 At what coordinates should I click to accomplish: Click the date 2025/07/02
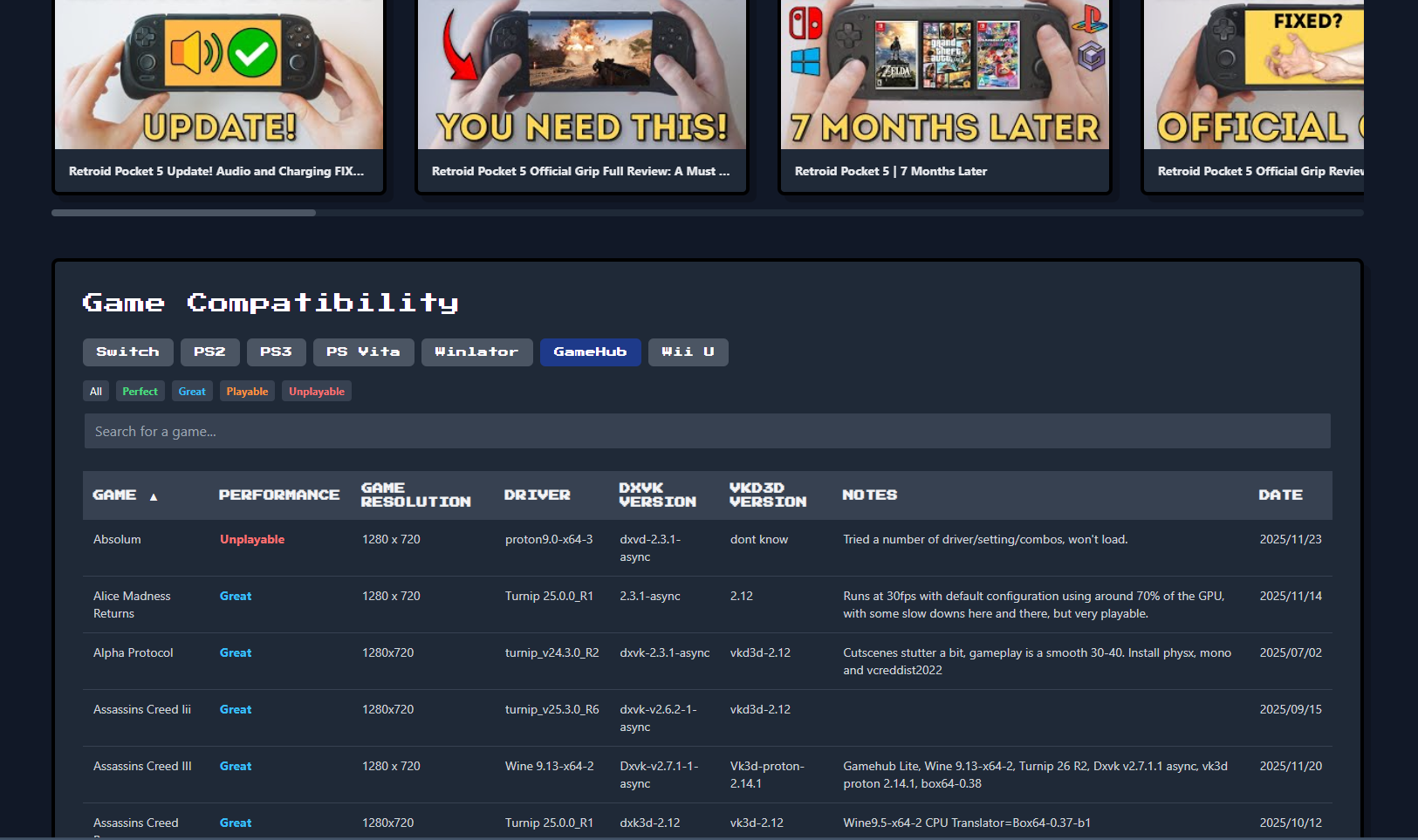pyautogui.click(x=1291, y=652)
